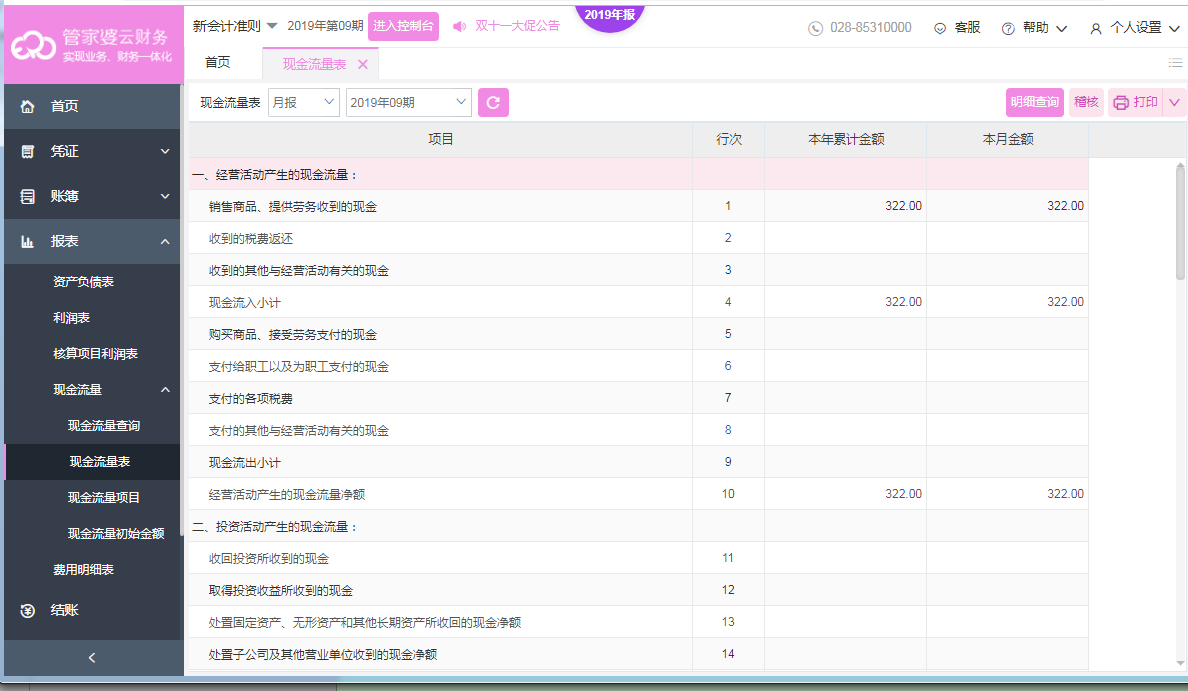Click the 项目 column header

point(440,139)
